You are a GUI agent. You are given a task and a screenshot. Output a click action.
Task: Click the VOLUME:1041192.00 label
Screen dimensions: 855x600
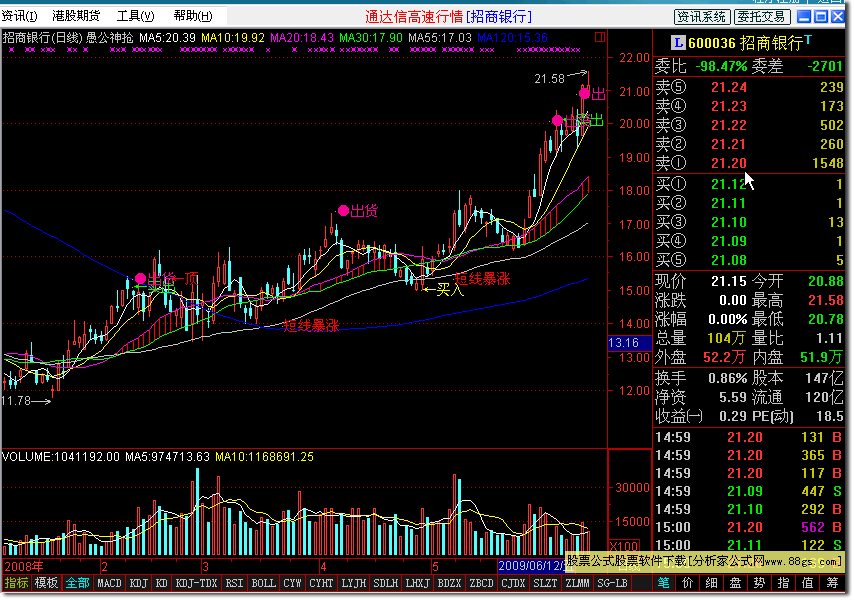(61, 457)
